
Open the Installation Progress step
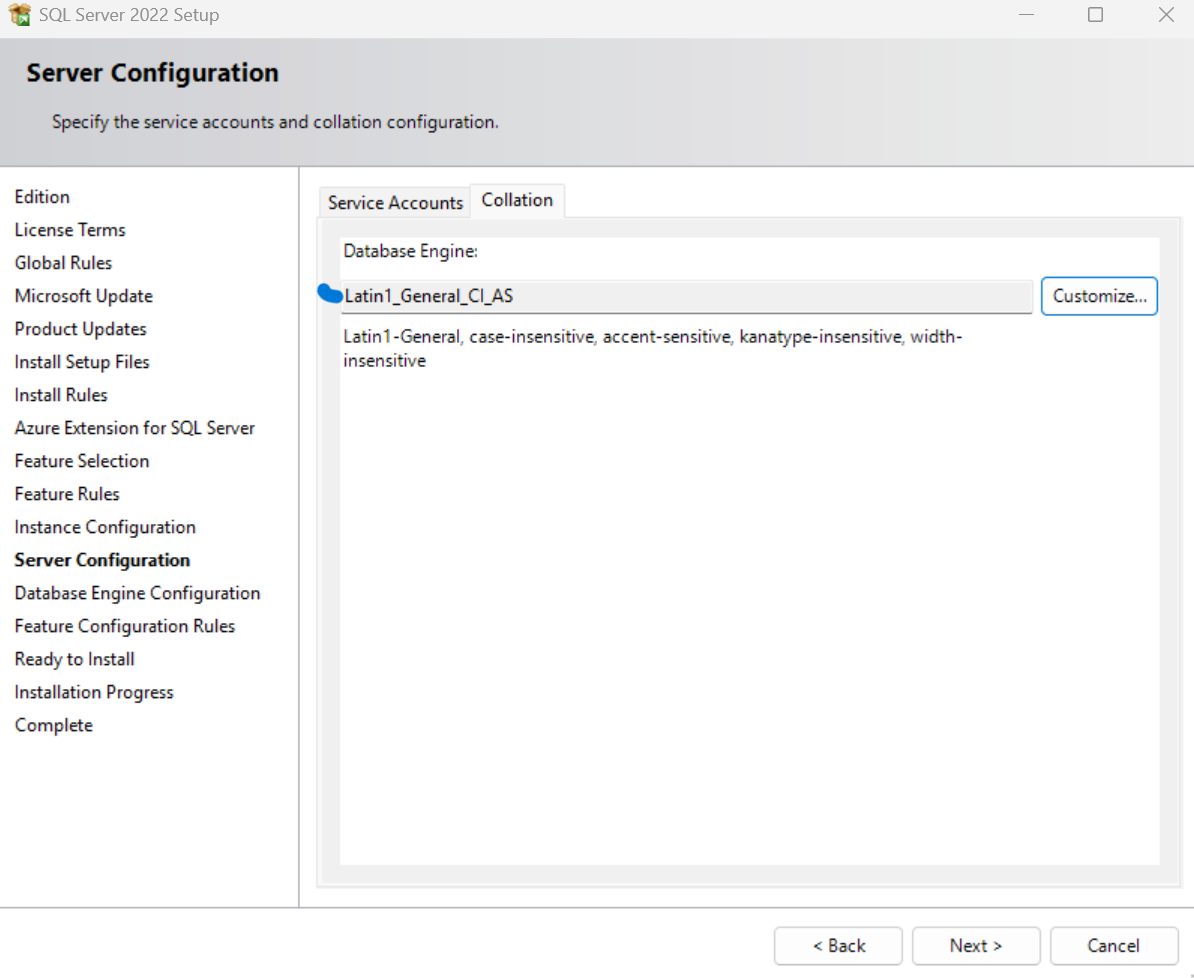pos(93,691)
